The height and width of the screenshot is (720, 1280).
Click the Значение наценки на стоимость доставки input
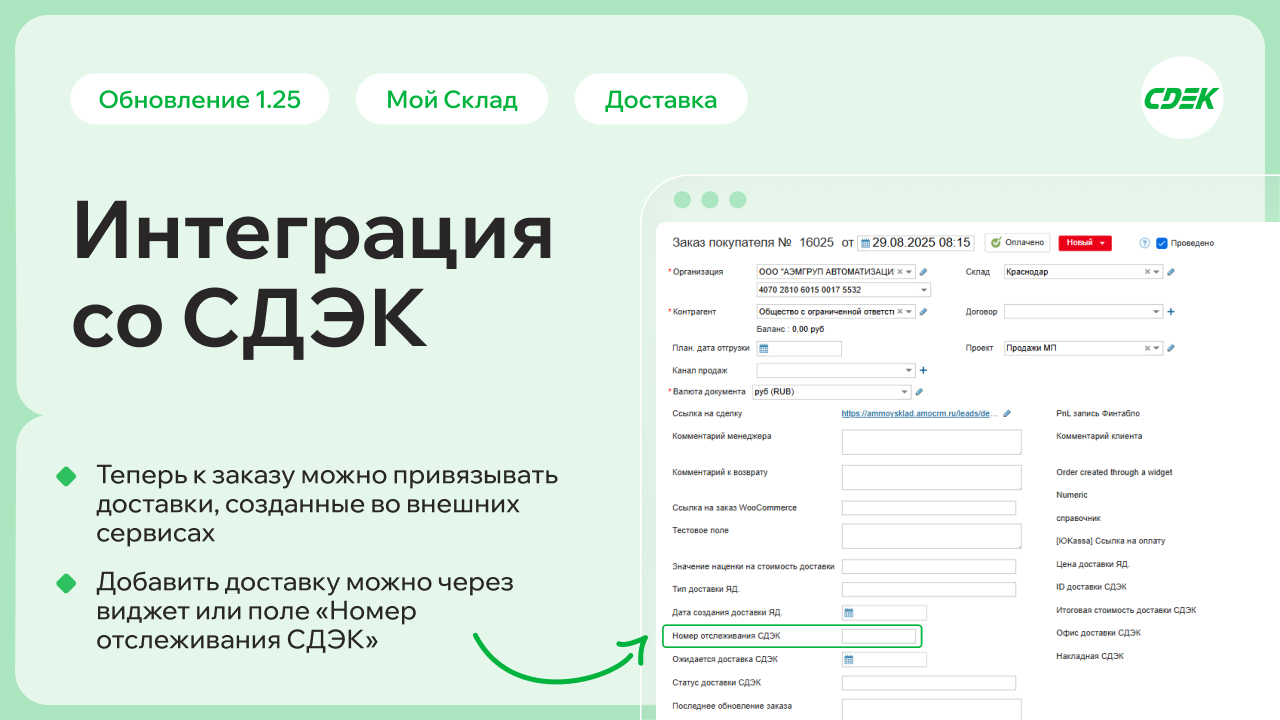(x=929, y=566)
